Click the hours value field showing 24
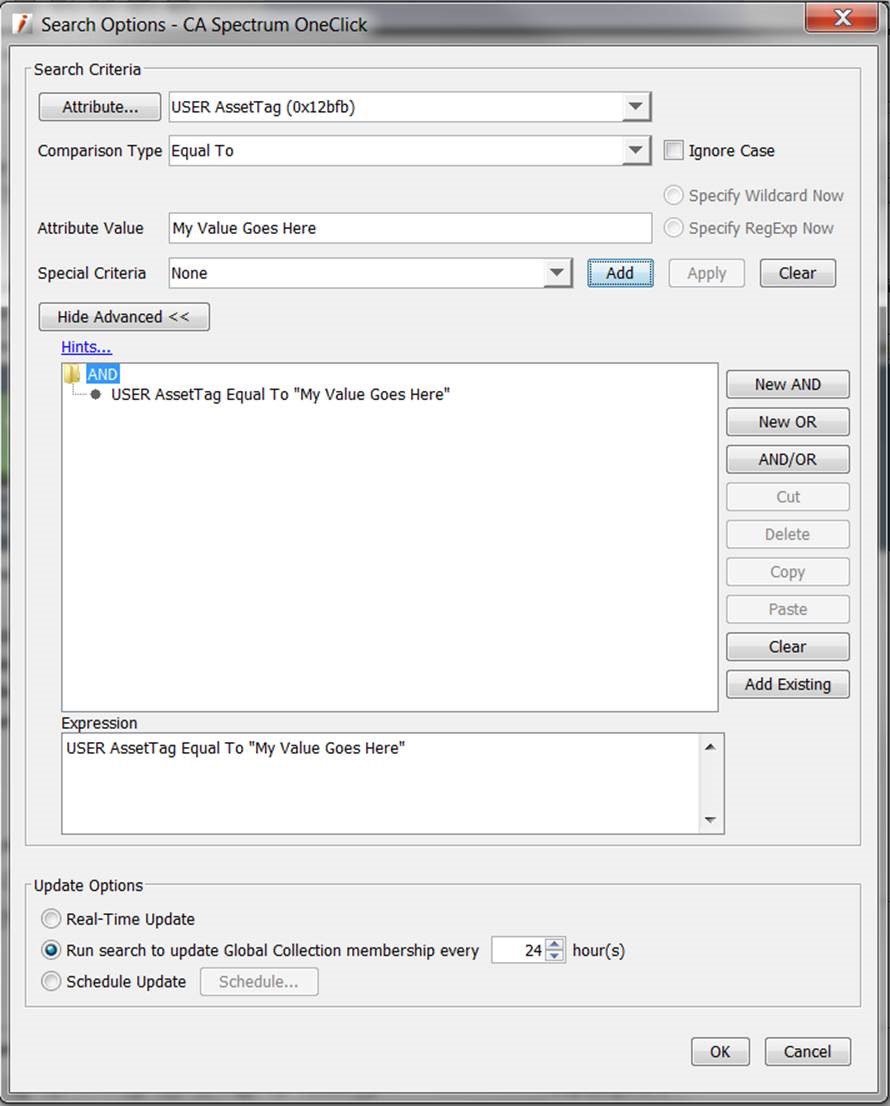The width and height of the screenshot is (890, 1106). coord(518,950)
